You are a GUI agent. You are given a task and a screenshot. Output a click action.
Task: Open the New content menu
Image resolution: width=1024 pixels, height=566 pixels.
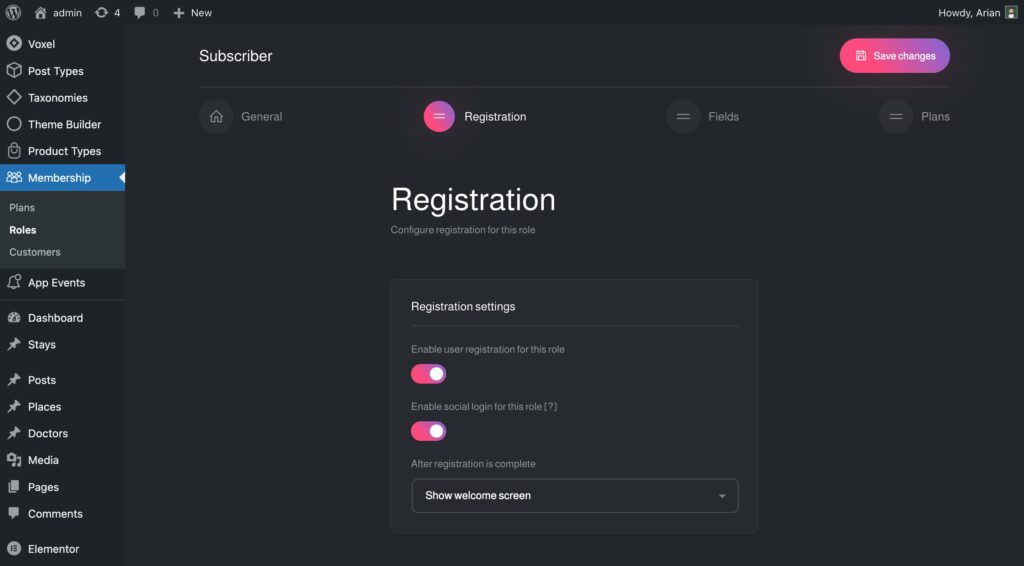pyautogui.click(x=192, y=13)
